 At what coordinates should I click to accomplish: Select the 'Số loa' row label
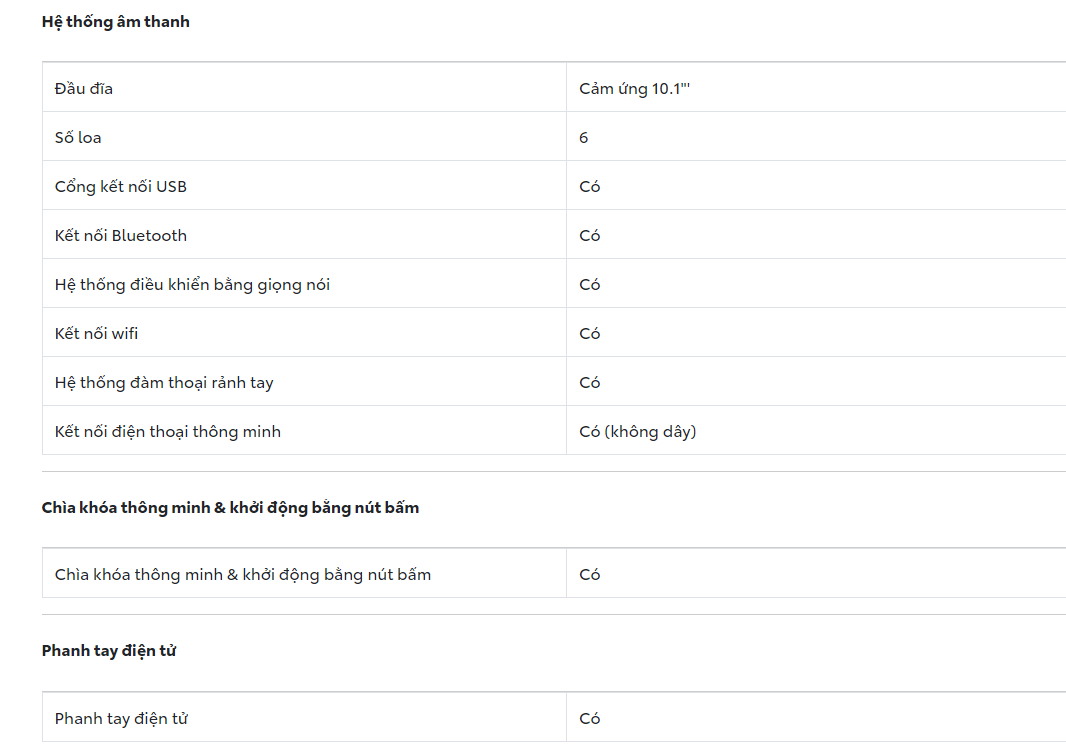[78, 138]
